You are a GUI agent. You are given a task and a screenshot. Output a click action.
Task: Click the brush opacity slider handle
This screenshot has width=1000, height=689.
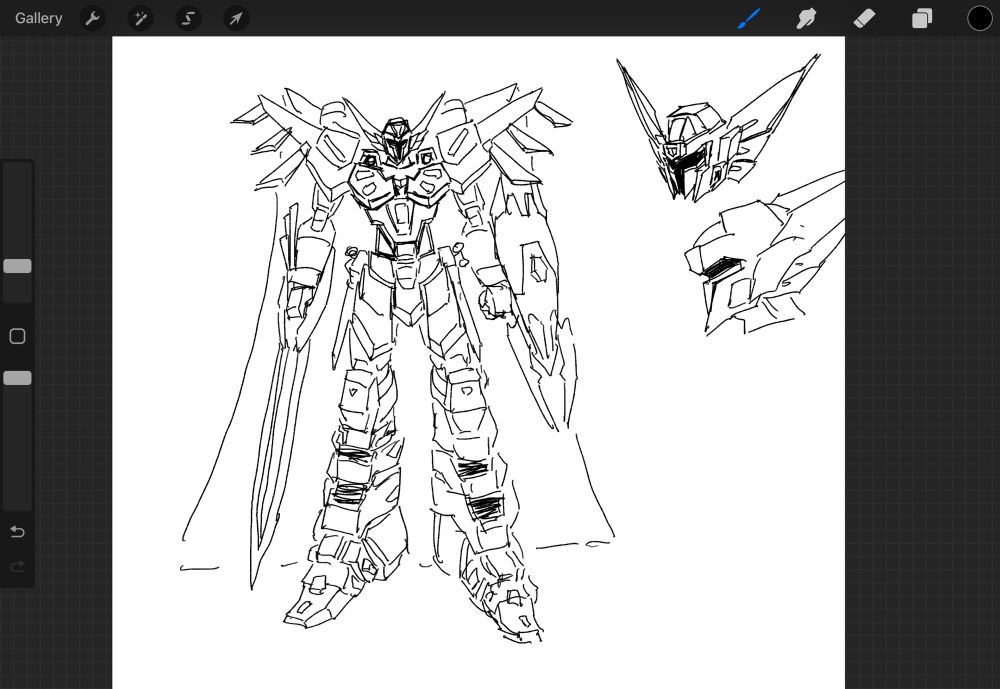pos(17,378)
